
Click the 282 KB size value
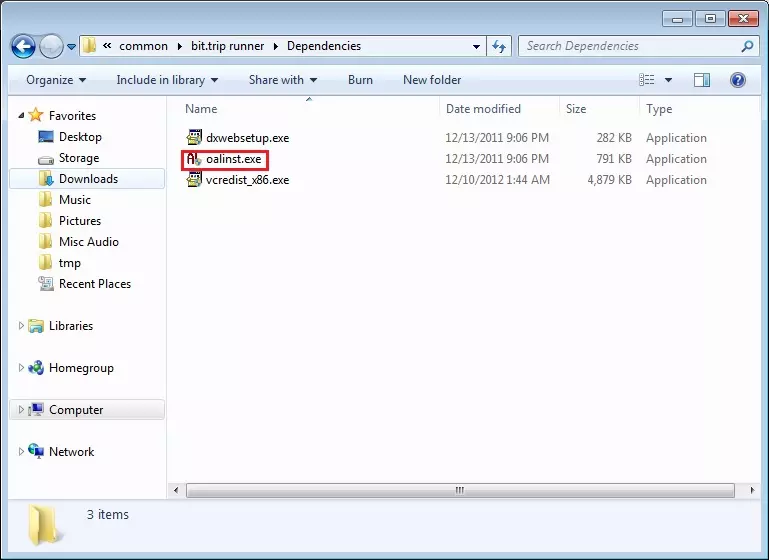point(614,138)
